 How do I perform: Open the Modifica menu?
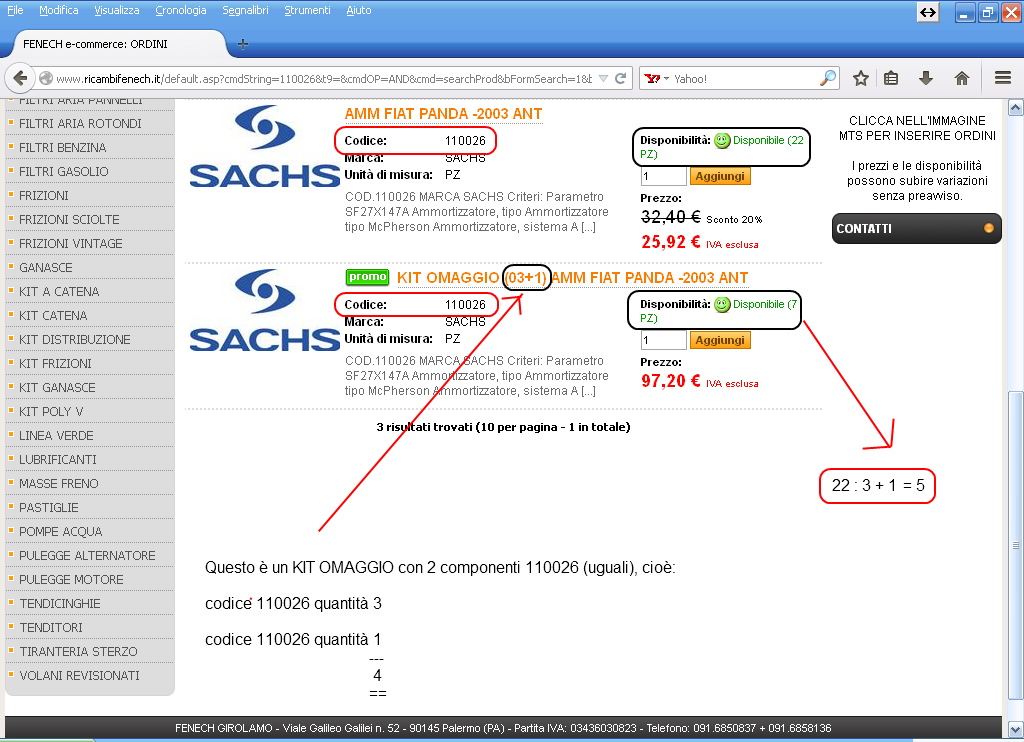point(59,10)
